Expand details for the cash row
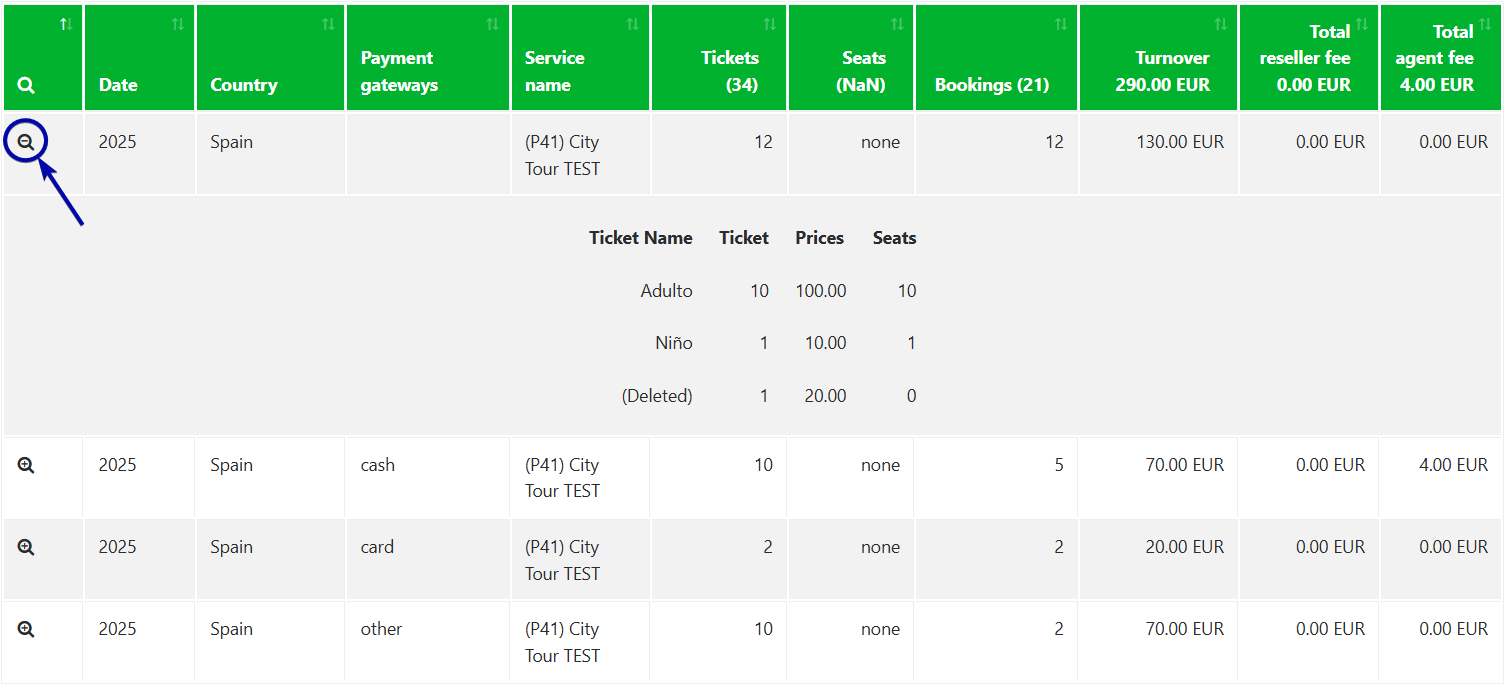 (x=26, y=465)
